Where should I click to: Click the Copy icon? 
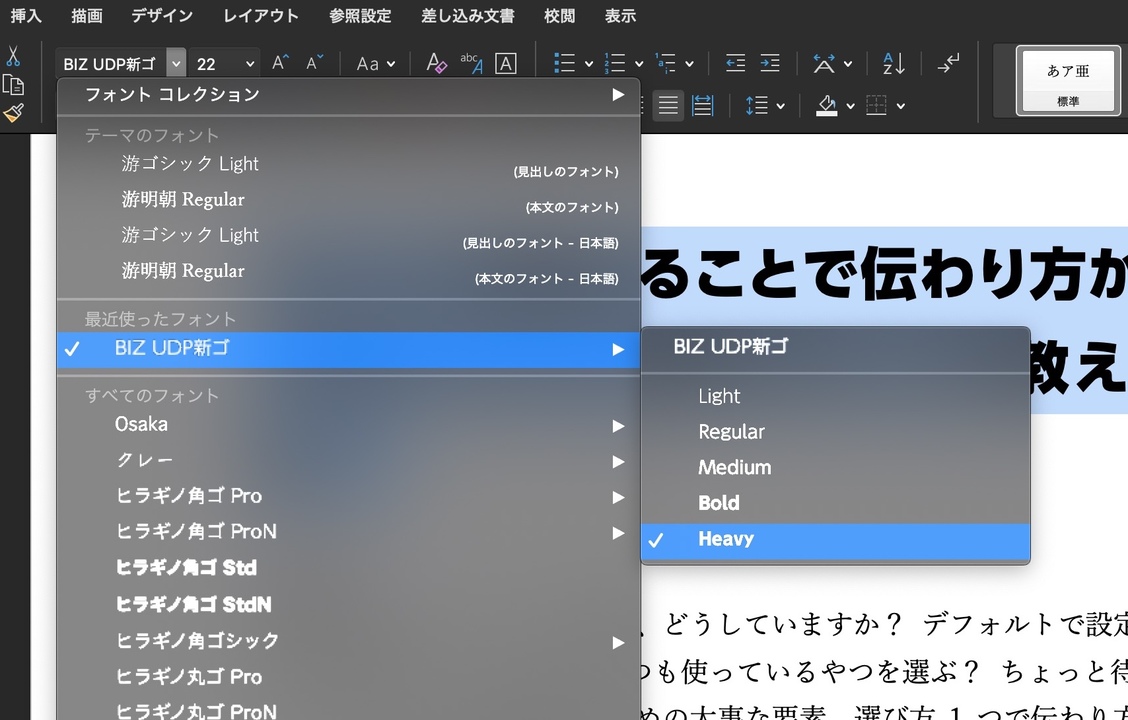tap(13, 85)
